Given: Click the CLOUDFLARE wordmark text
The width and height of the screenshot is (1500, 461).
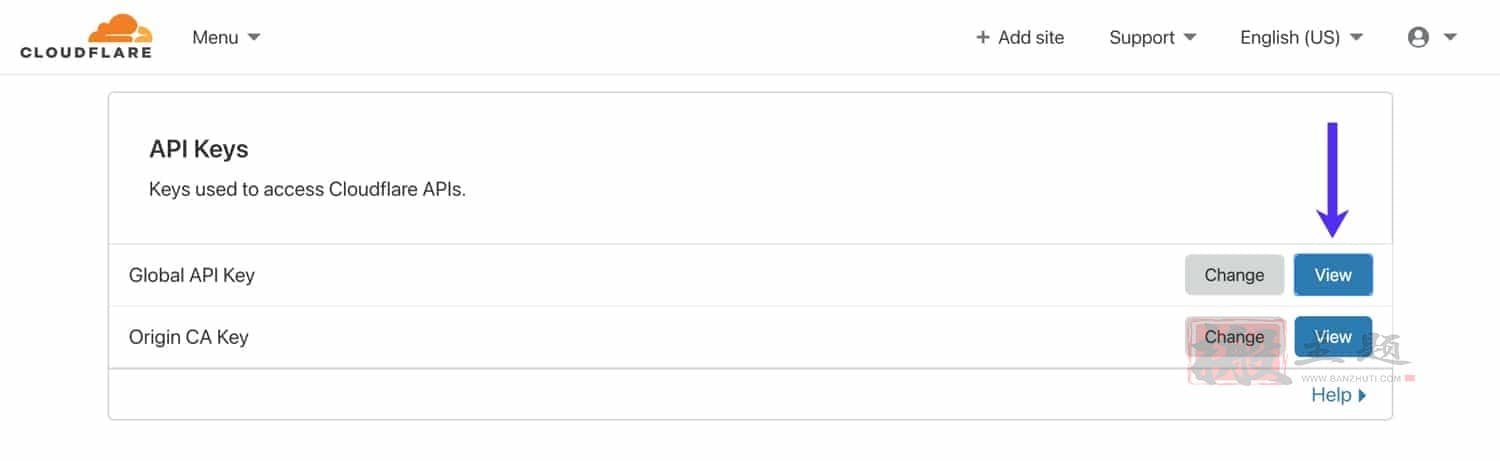Looking at the screenshot, I should click(86, 52).
